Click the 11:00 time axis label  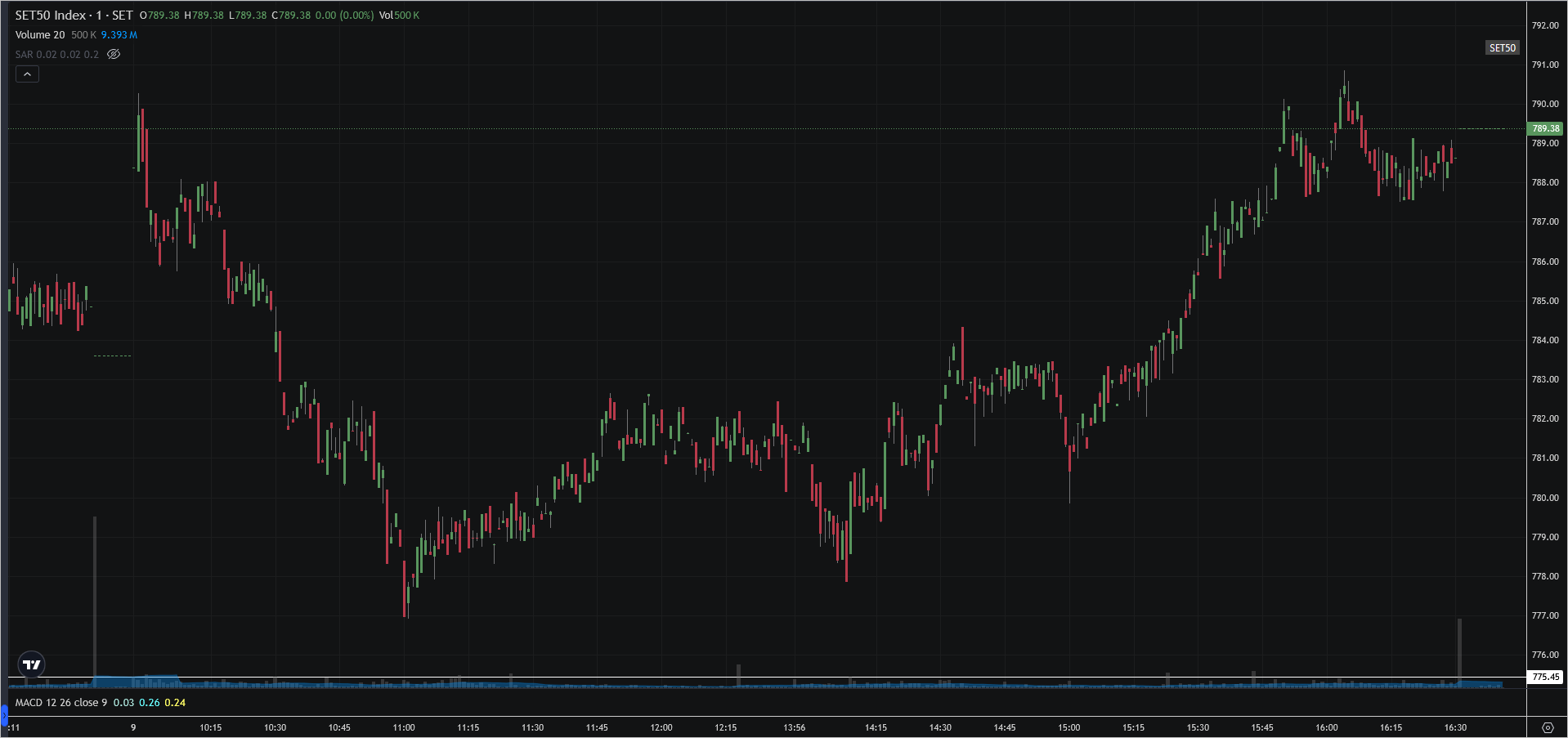pos(404,727)
